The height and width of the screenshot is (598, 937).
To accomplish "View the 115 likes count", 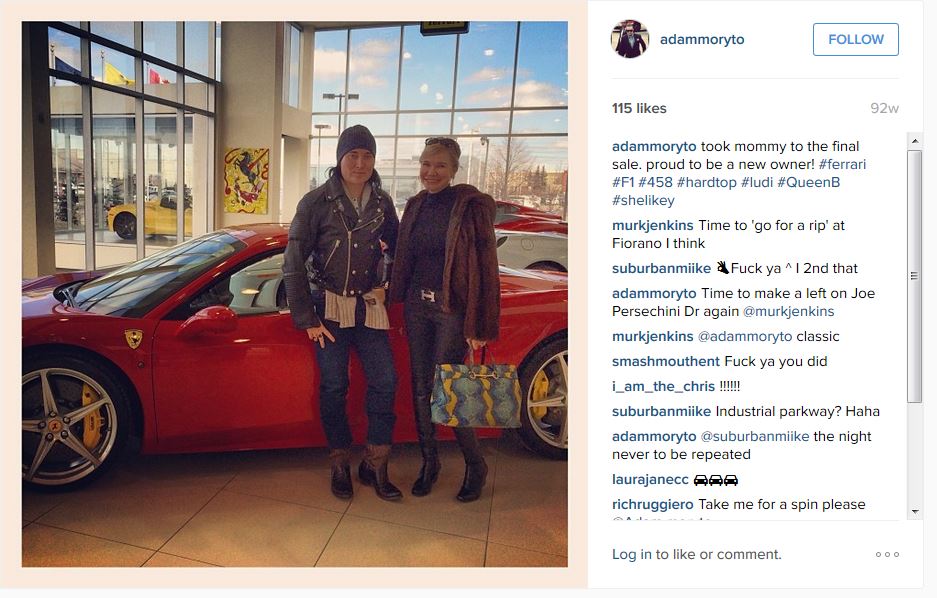I will [639, 108].
